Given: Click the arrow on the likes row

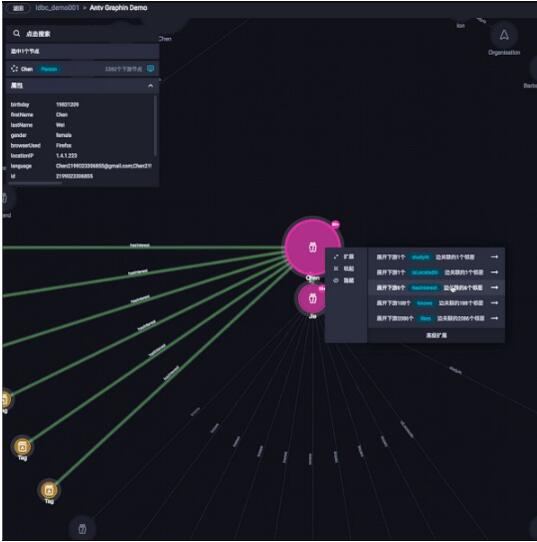Looking at the screenshot, I should pos(494,318).
